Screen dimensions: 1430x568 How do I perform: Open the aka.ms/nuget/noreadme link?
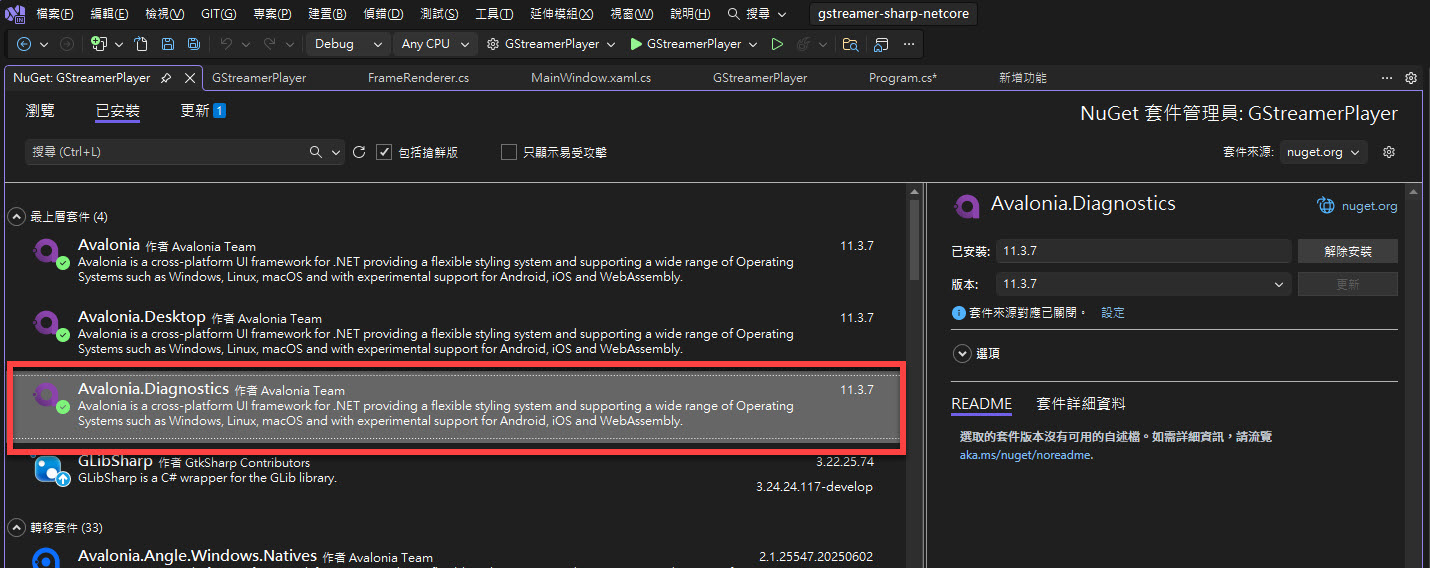pos(1025,455)
